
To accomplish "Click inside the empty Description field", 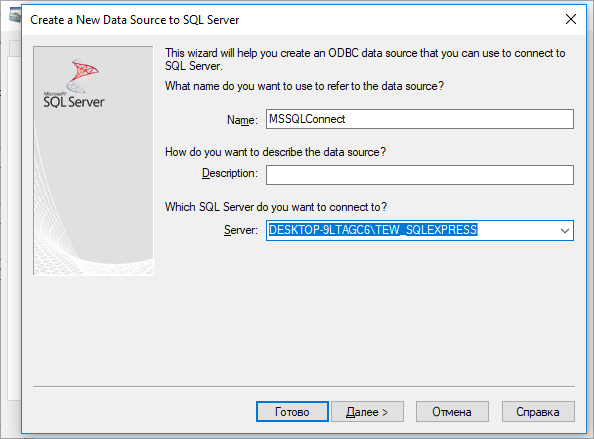I will (420, 175).
